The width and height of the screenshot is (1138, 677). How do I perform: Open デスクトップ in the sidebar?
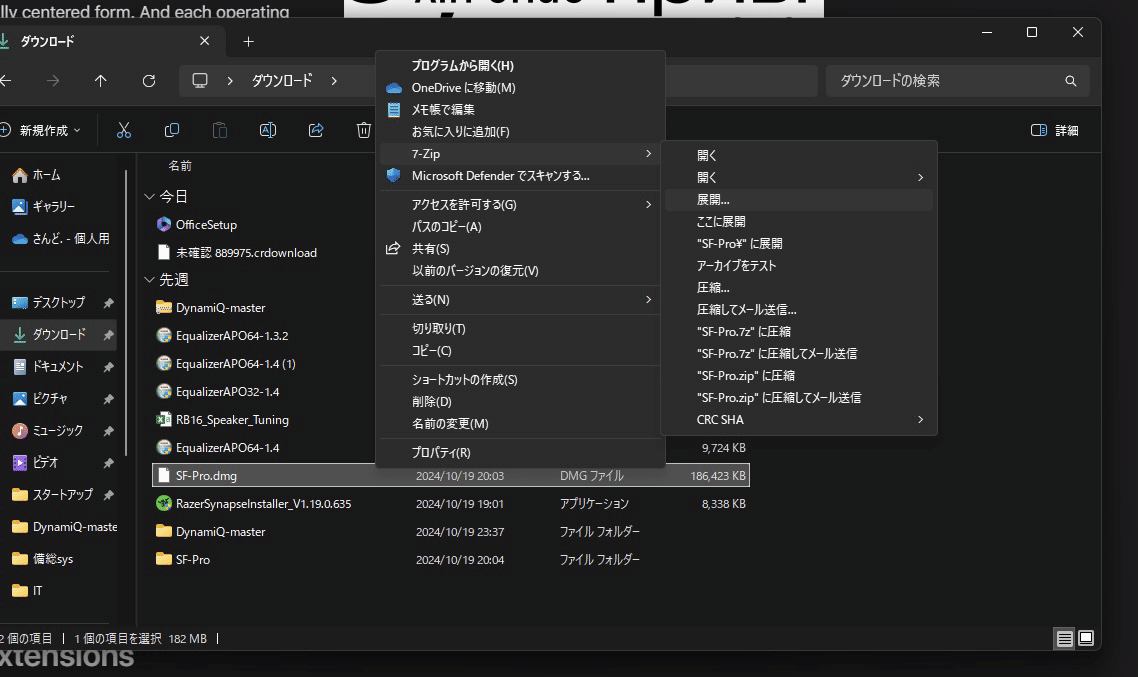coord(58,303)
